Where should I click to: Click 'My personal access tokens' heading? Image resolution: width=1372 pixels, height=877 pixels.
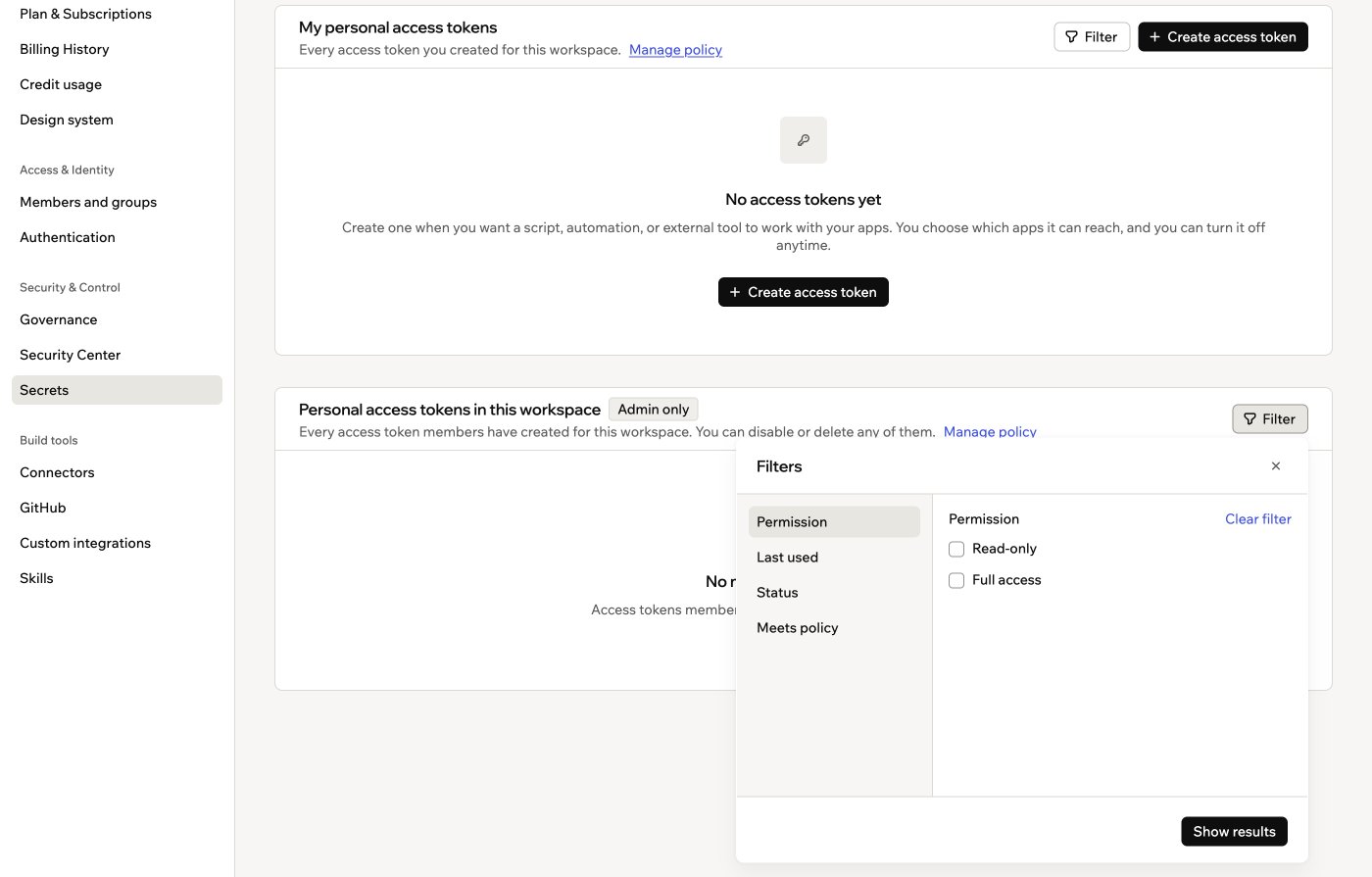(x=398, y=27)
